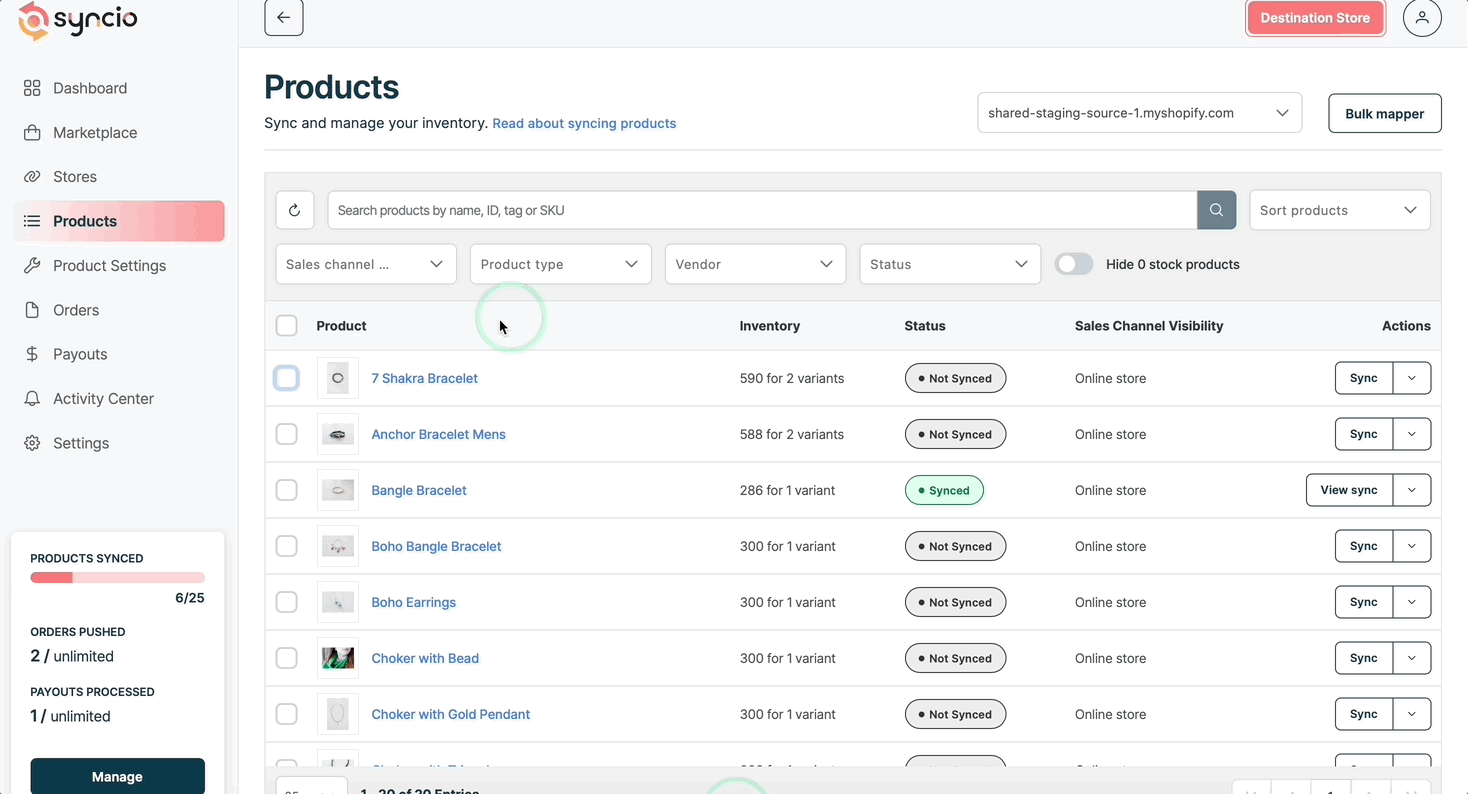Open the Anchor Bracelet Mens thumbnail
The width and height of the screenshot is (1468, 794).
click(x=338, y=434)
